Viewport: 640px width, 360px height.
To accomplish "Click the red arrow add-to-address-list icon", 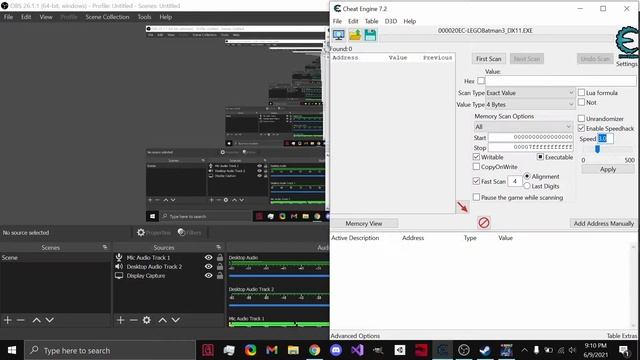I will [462, 207].
